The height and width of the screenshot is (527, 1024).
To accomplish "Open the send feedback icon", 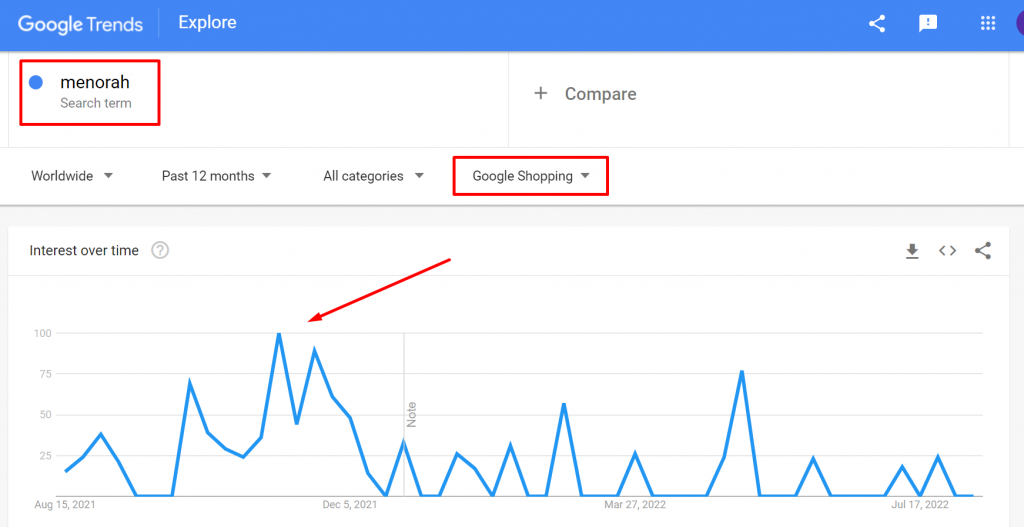I will [928, 24].
